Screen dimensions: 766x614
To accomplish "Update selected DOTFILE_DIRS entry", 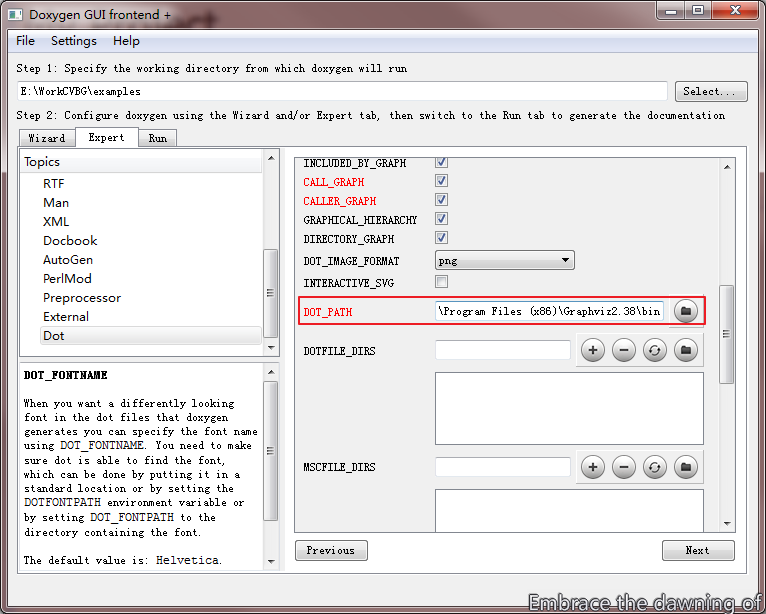I will (655, 350).
